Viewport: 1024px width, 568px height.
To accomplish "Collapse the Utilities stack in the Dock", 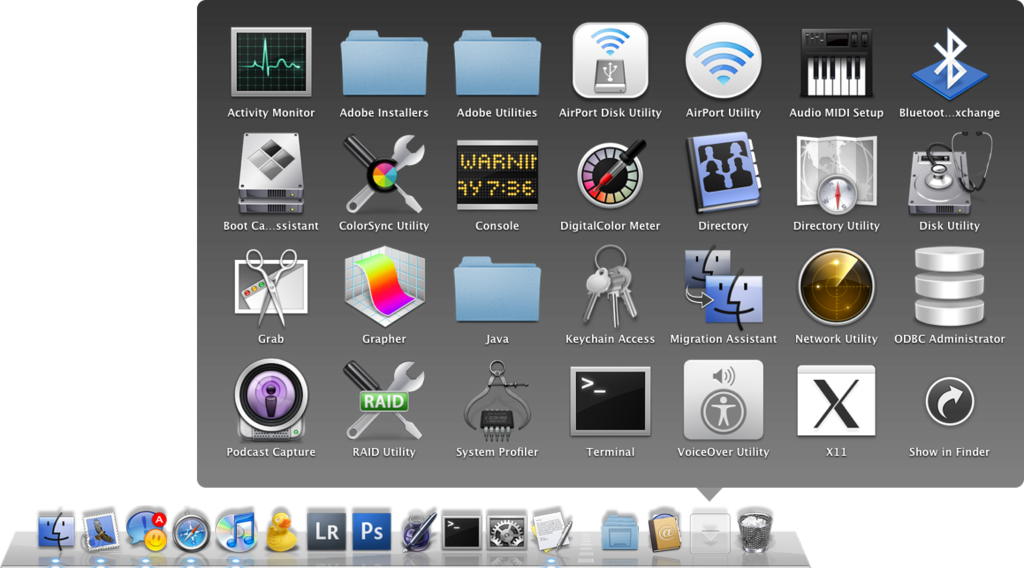I will [710, 533].
